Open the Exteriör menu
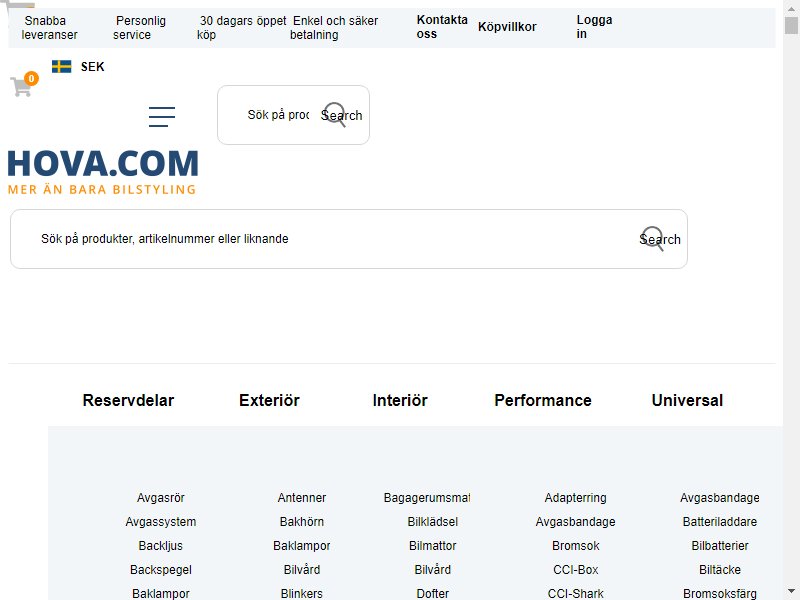The width and height of the screenshot is (800, 600). click(269, 401)
